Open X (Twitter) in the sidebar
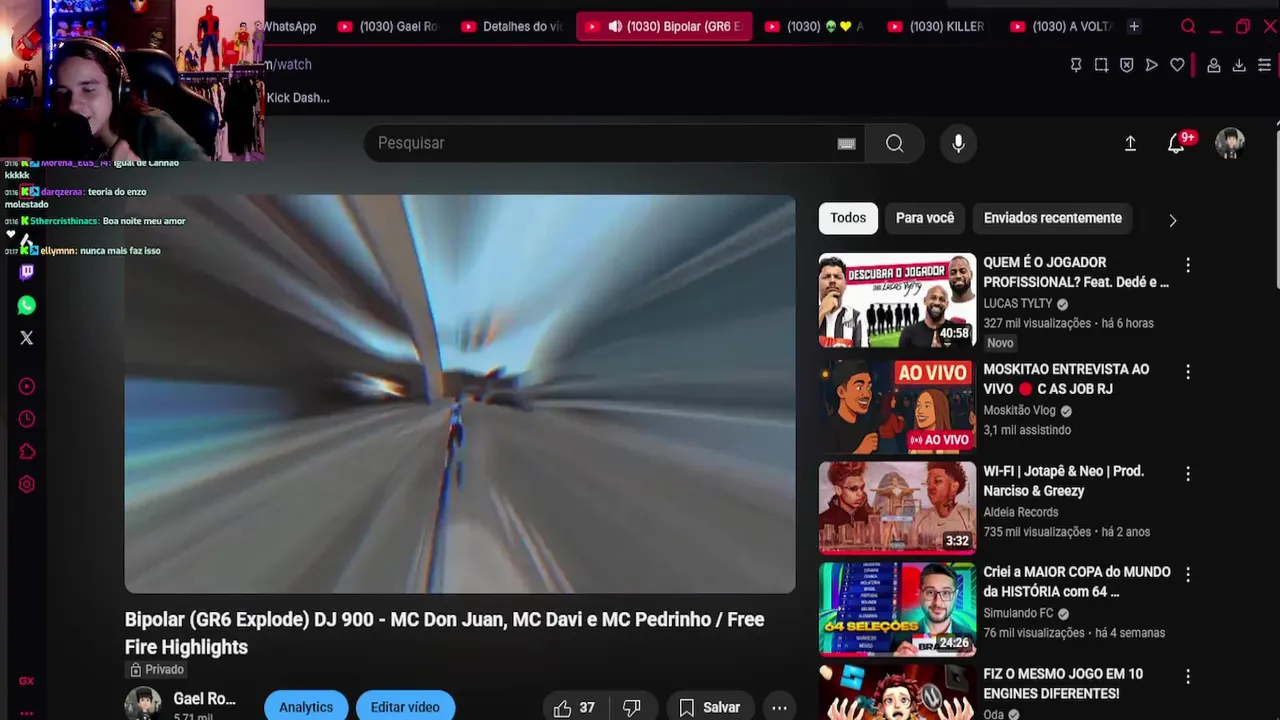Screen dimensions: 1280x720 [27, 338]
